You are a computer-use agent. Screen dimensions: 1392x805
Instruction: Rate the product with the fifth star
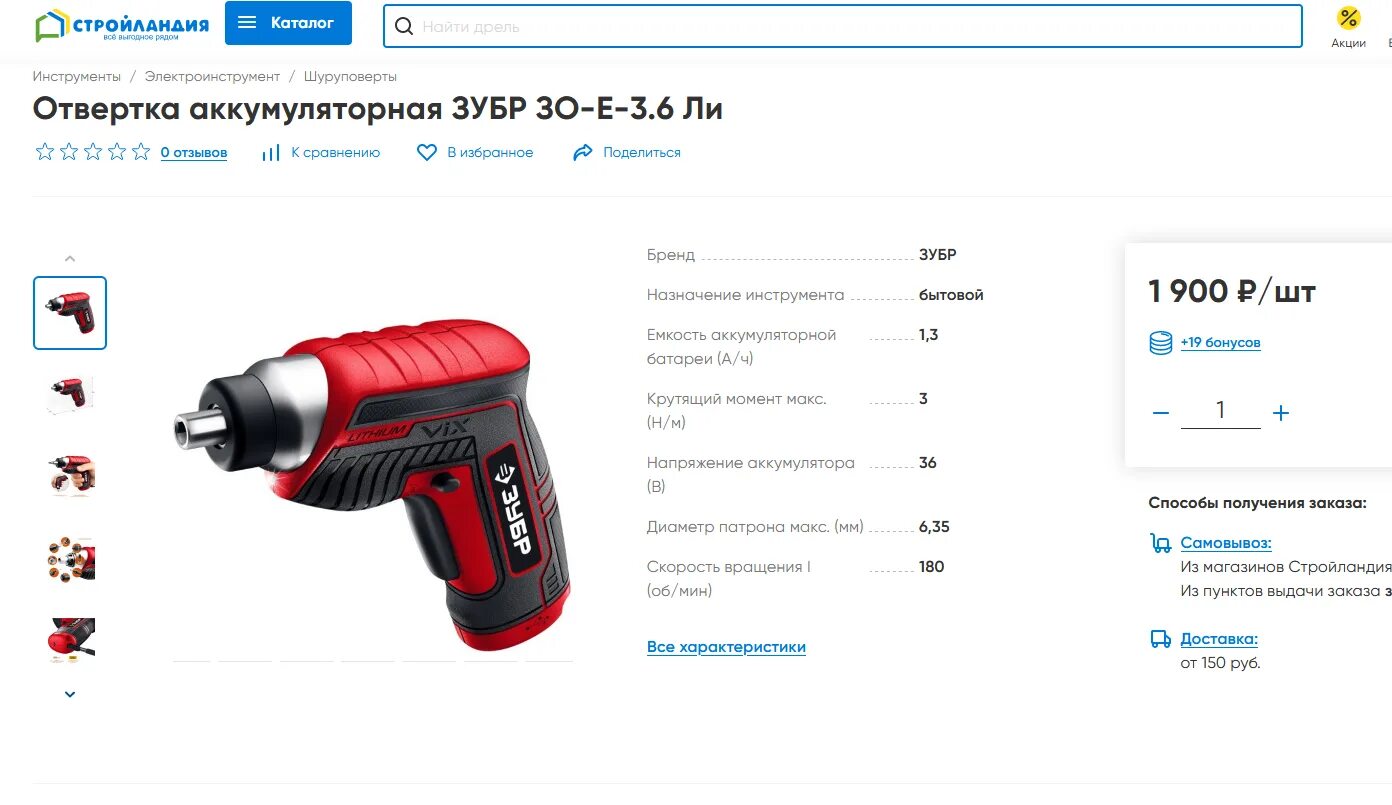pyautogui.click(x=141, y=152)
